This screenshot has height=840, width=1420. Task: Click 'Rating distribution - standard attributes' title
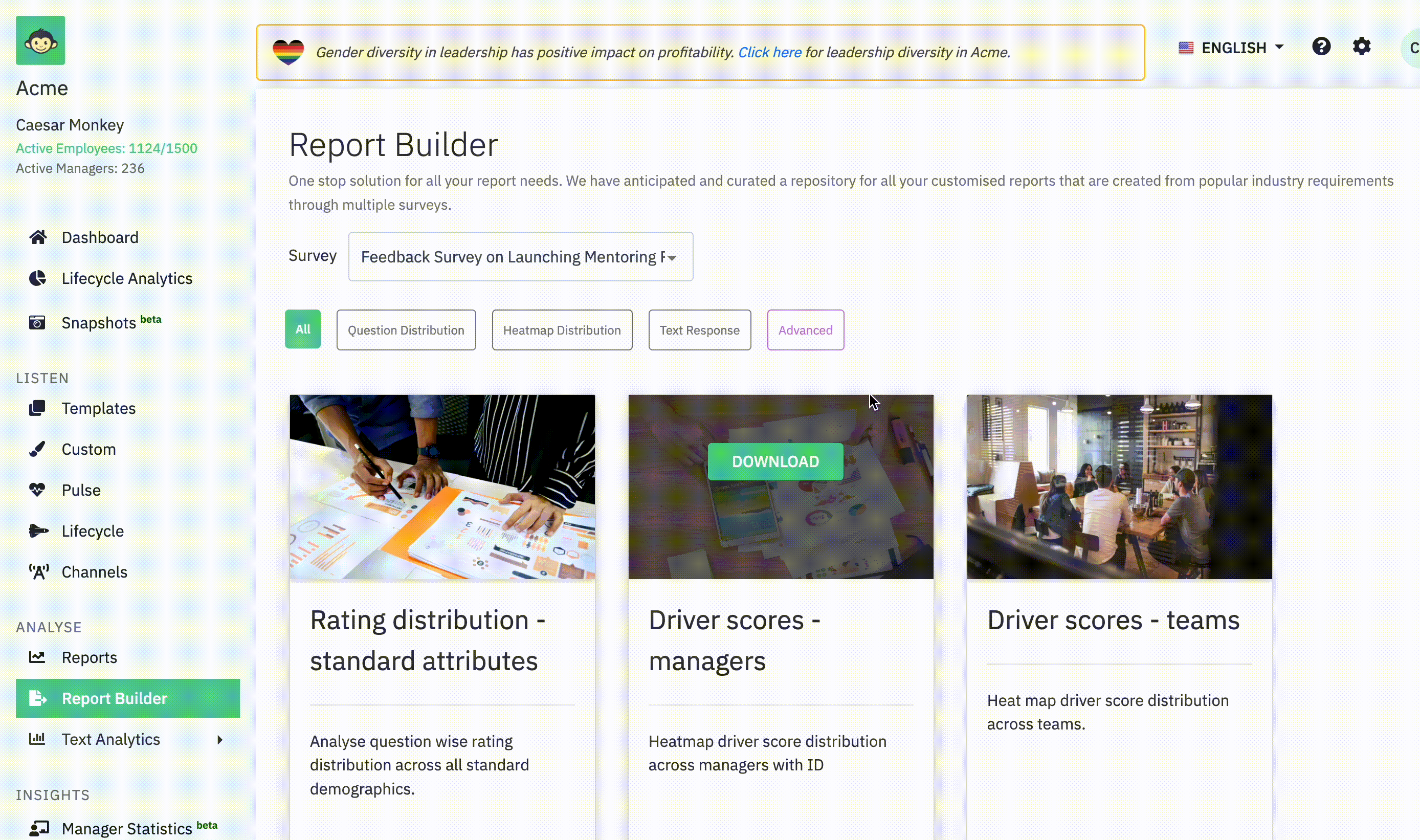tap(427, 640)
